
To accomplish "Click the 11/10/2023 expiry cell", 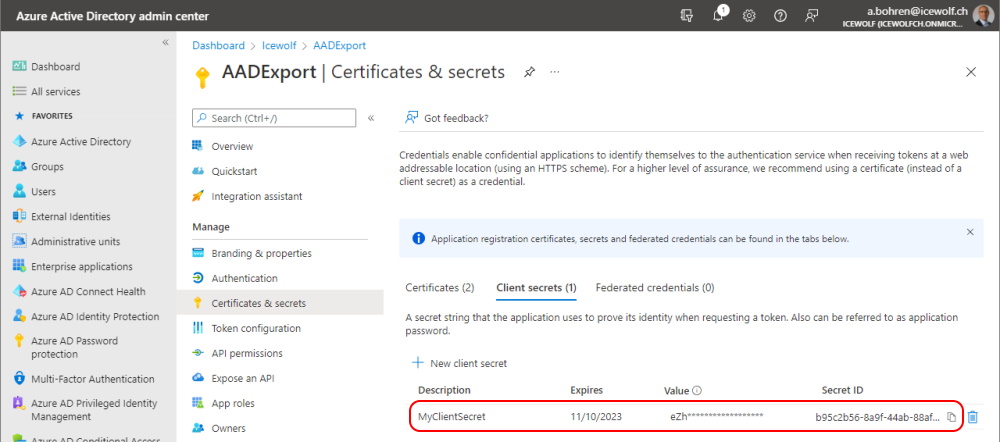I will (596, 417).
